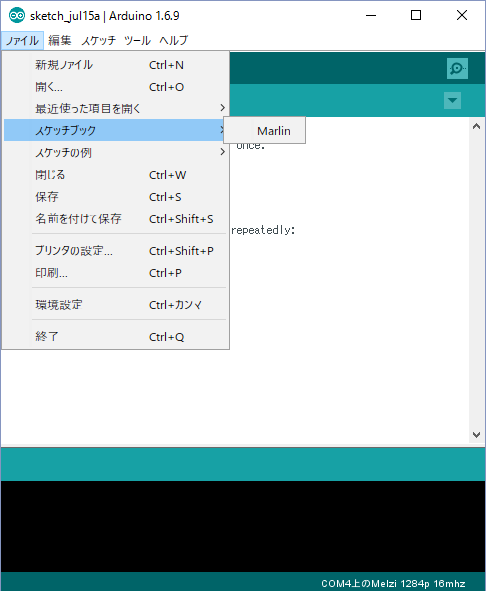Screen dimensions: 486x591
Task: Open the ヘルプ menu
Action: [173, 40]
